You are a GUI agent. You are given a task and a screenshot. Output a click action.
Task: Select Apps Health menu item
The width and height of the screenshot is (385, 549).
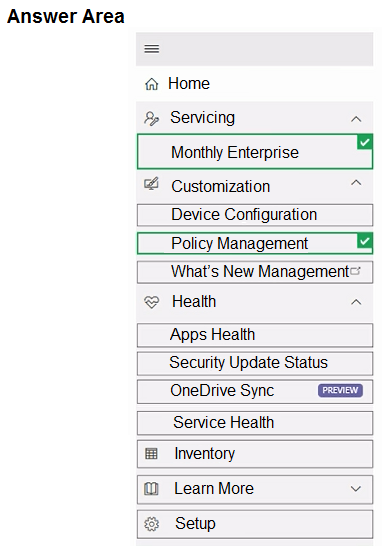tap(255, 335)
